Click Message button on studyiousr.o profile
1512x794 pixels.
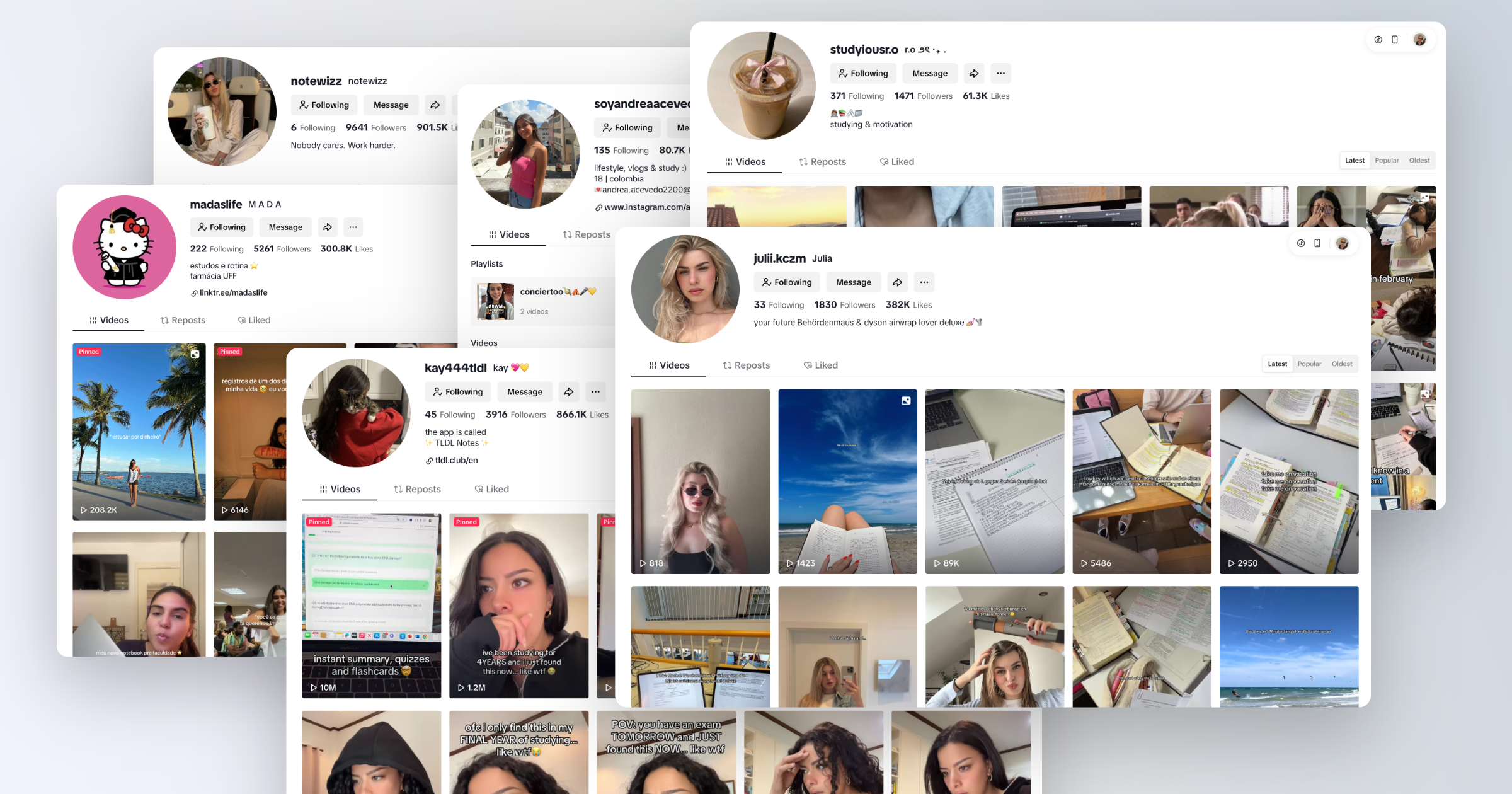pyautogui.click(x=929, y=74)
